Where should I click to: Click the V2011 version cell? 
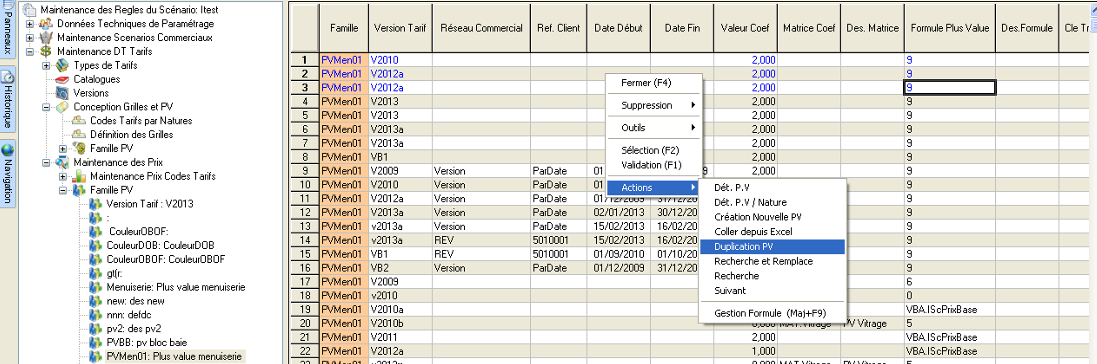coord(400,337)
